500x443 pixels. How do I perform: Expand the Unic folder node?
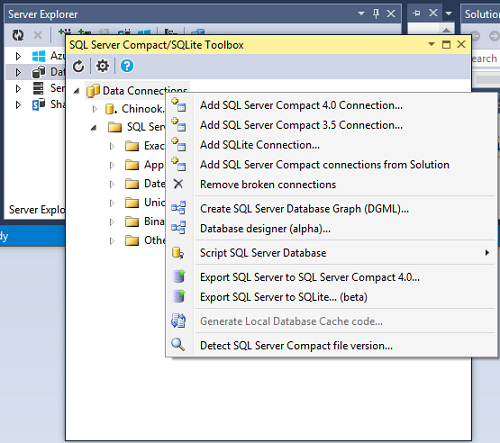pyautogui.click(x=112, y=203)
